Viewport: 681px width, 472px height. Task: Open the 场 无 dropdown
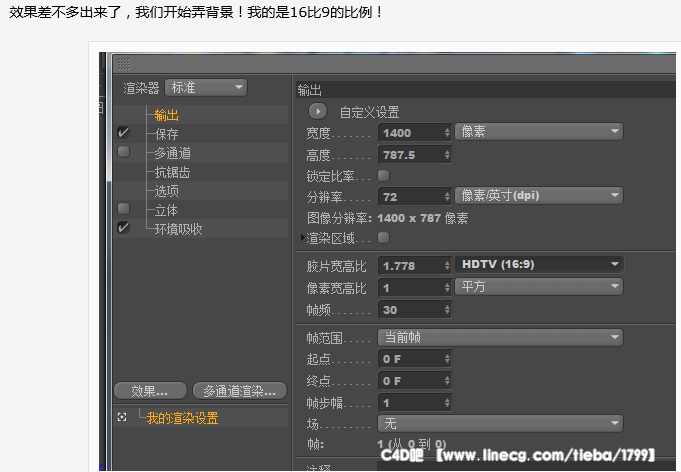click(500, 423)
